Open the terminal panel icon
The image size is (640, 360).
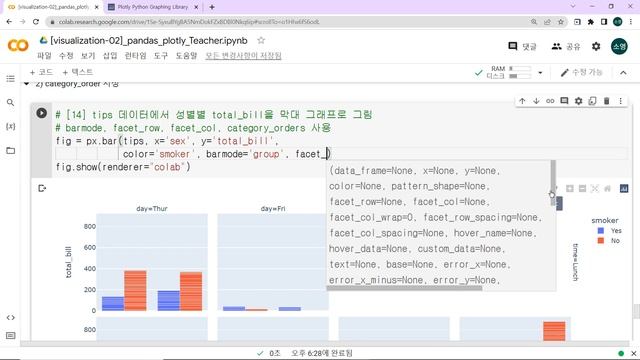click(11, 336)
